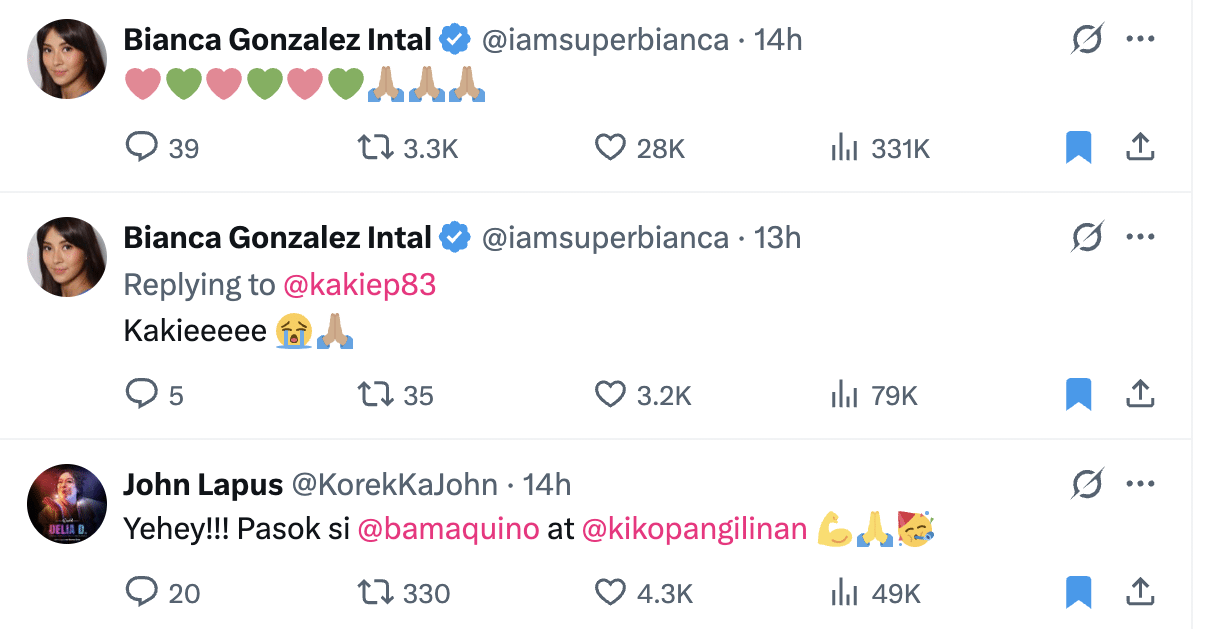Screen dimensions: 1205x629
Task: Open the more options menu on the top tweet
Action: point(1139,39)
